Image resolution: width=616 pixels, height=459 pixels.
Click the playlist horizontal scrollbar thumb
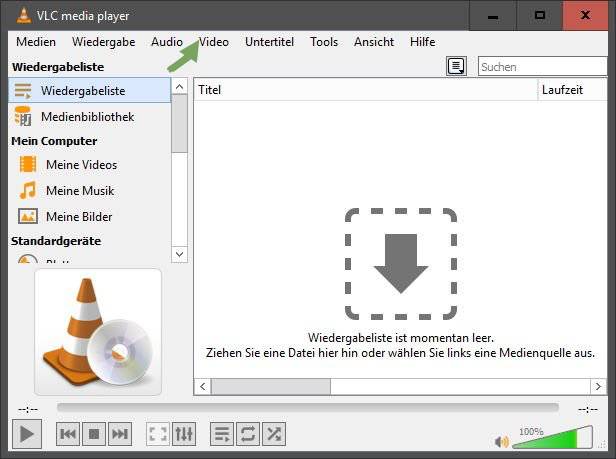point(271,386)
